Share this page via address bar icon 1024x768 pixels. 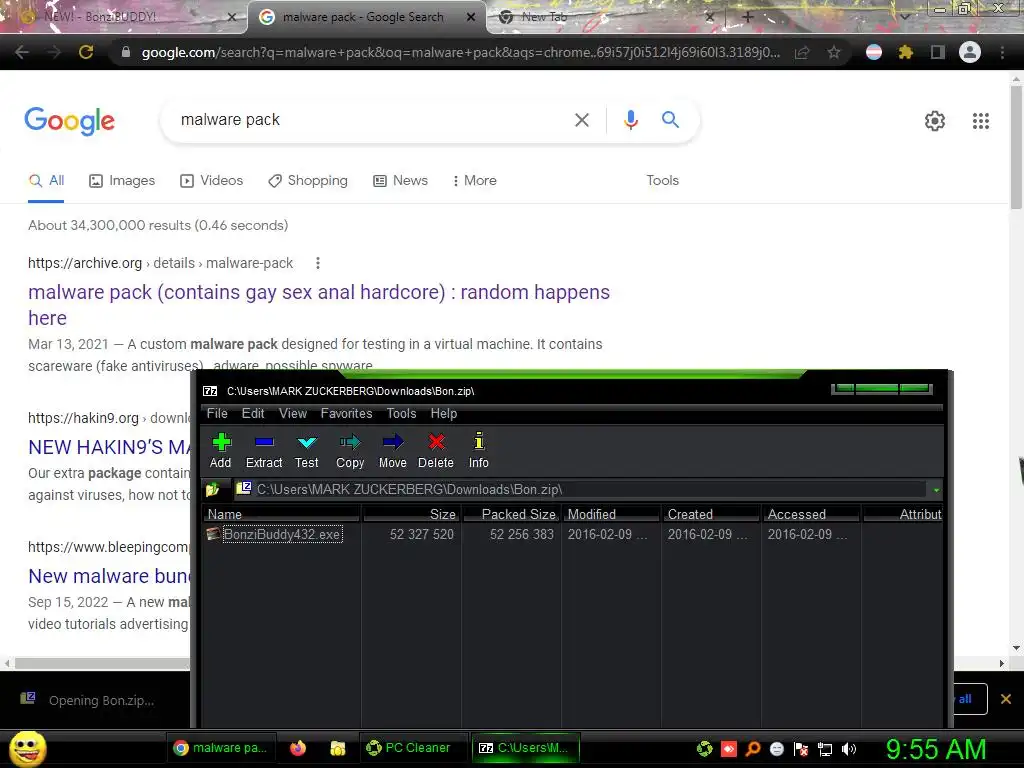click(x=802, y=52)
